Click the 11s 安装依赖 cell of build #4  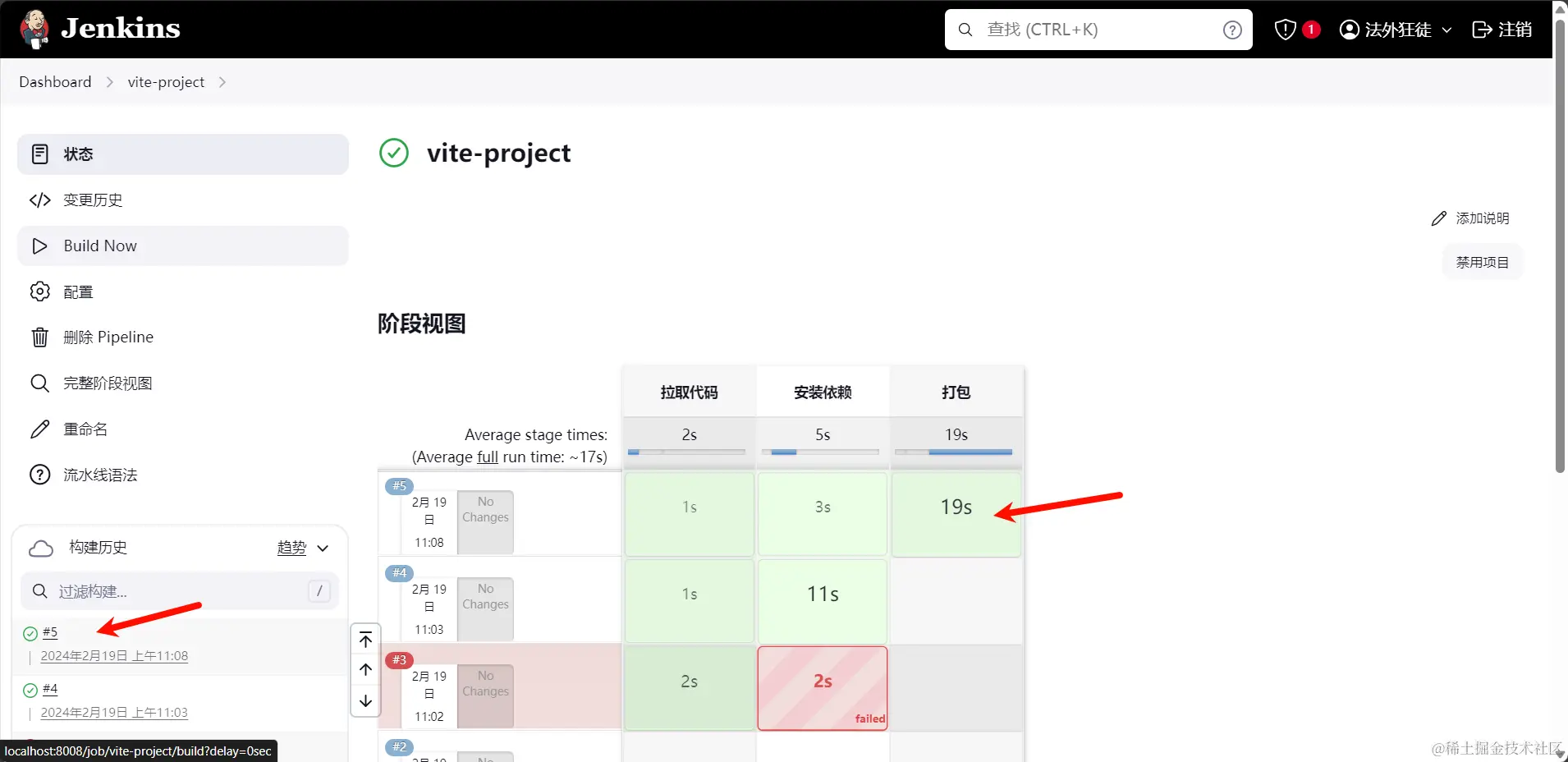[x=823, y=601]
